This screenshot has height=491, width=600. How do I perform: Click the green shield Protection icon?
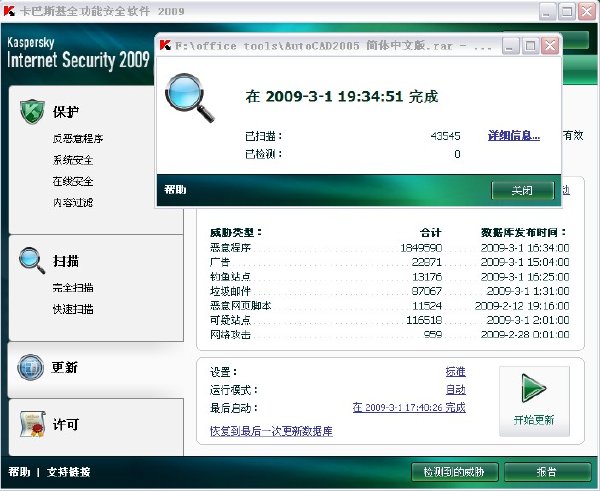coord(32,112)
